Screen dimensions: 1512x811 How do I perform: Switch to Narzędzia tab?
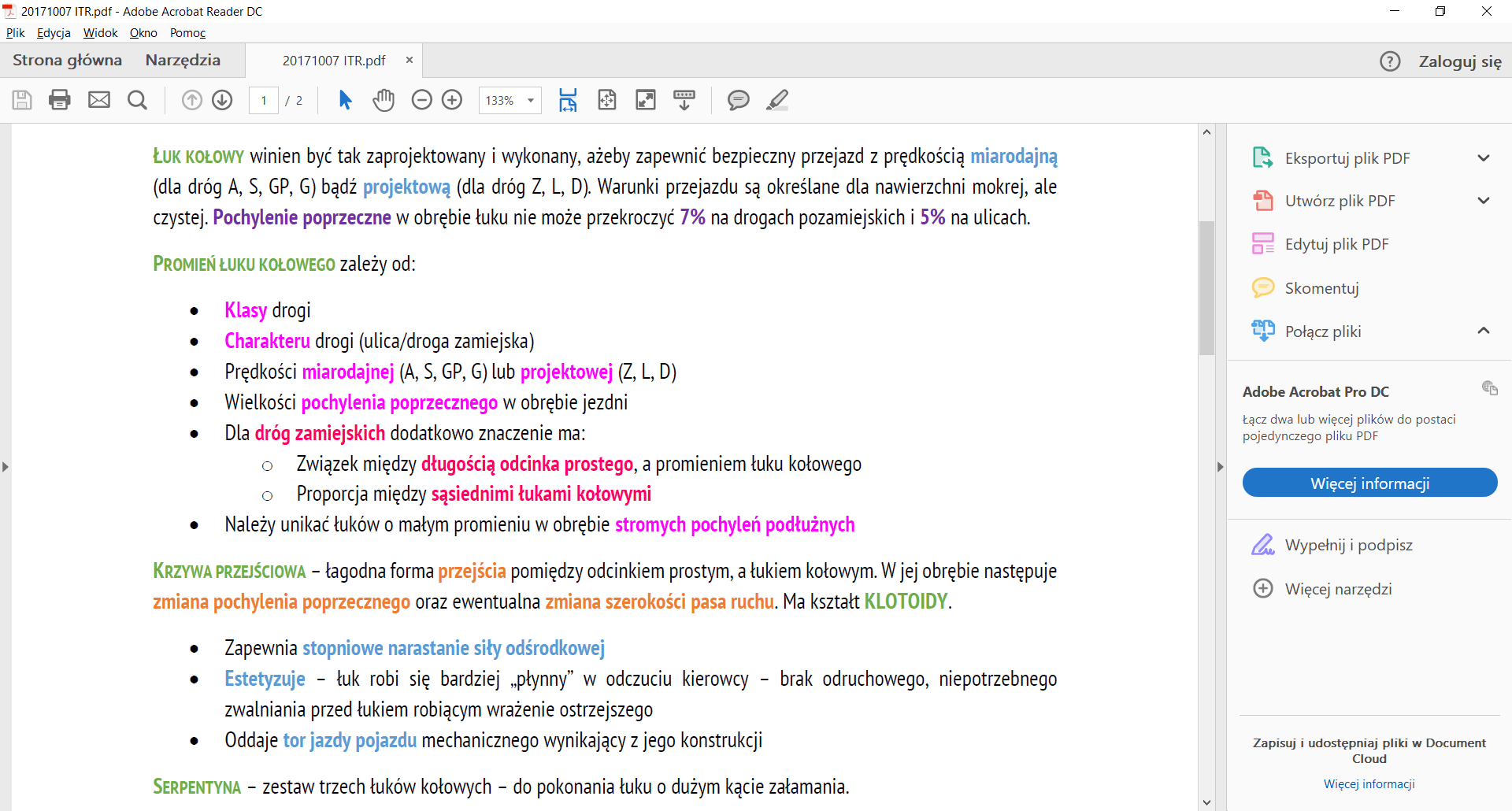pyautogui.click(x=183, y=61)
